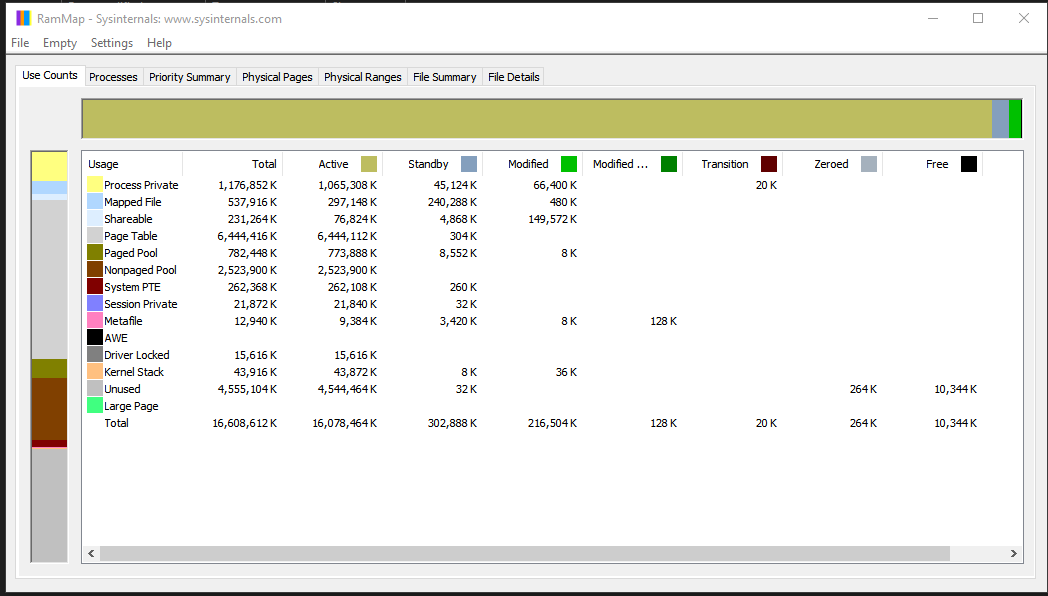
Task: Click the Session Private purple swatch
Action: [x=95, y=304]
